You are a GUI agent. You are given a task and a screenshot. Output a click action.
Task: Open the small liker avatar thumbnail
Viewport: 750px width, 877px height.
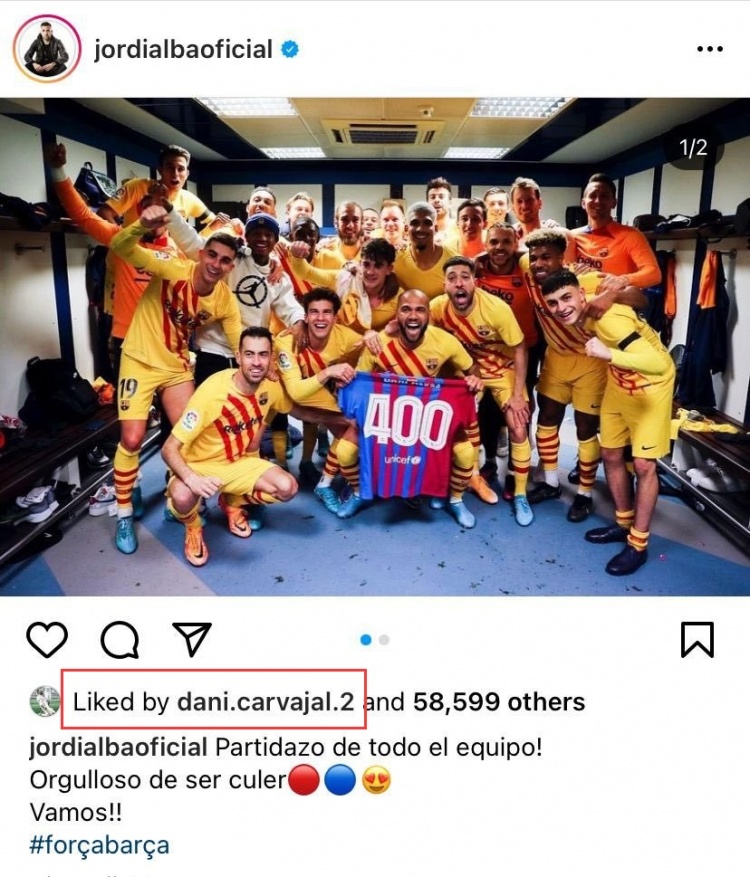pyautogui.click(x=45, y=701)
